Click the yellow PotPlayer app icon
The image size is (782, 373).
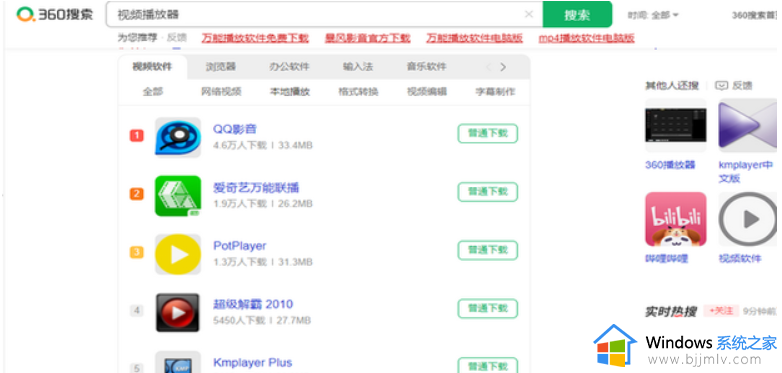coord(178,254)
